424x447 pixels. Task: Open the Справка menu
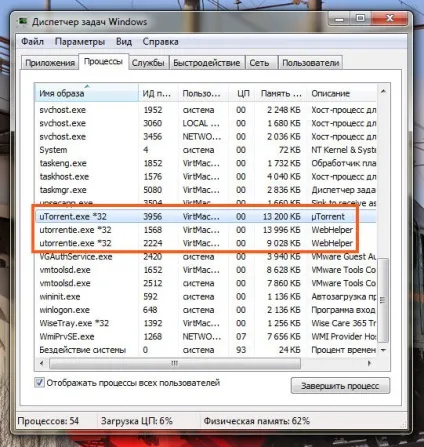click(160, 42)
